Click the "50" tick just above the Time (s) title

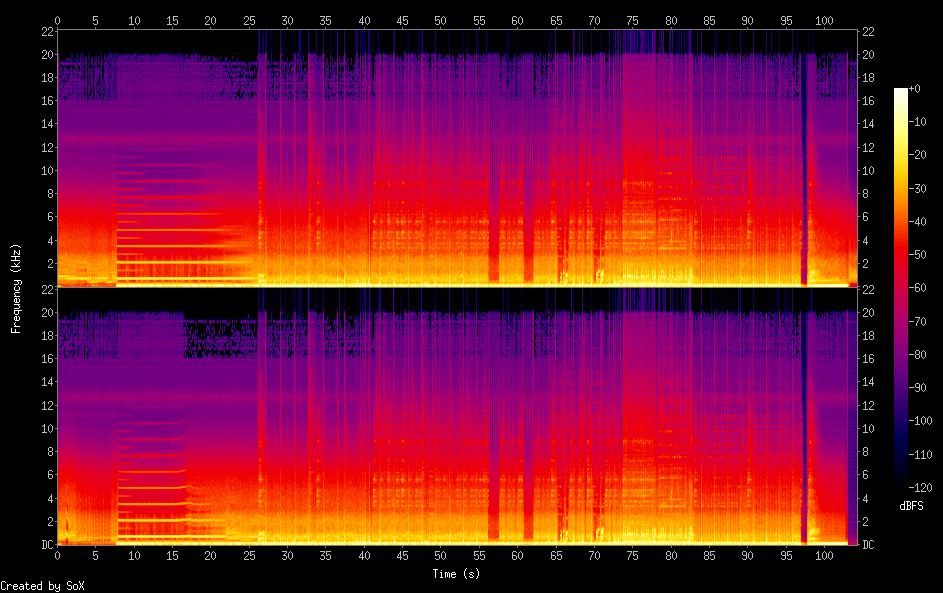(440, 556)
